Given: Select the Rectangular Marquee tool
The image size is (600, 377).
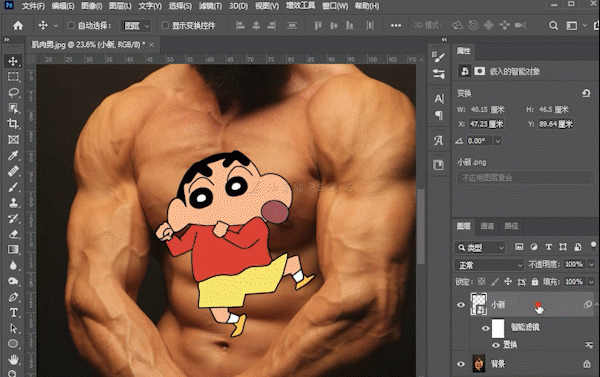Looking at the screenshot, I should point(13,77).
